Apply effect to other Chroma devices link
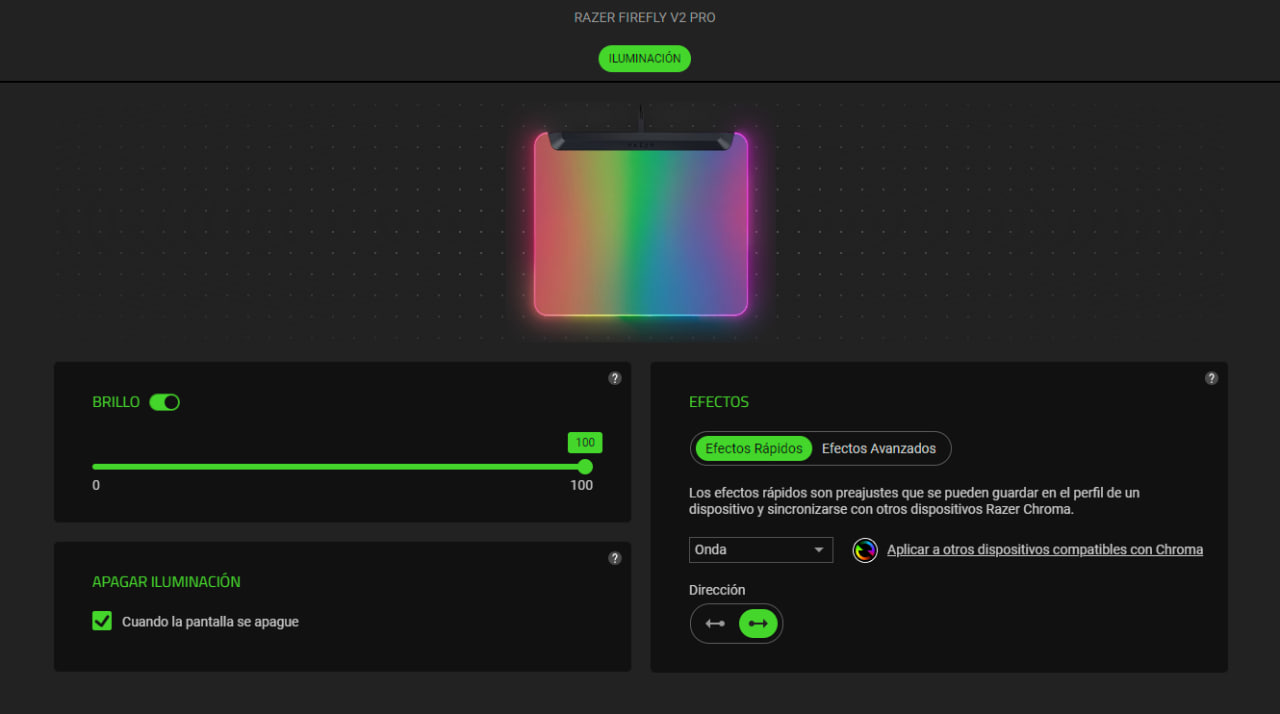 click(x=1045, y=549)
